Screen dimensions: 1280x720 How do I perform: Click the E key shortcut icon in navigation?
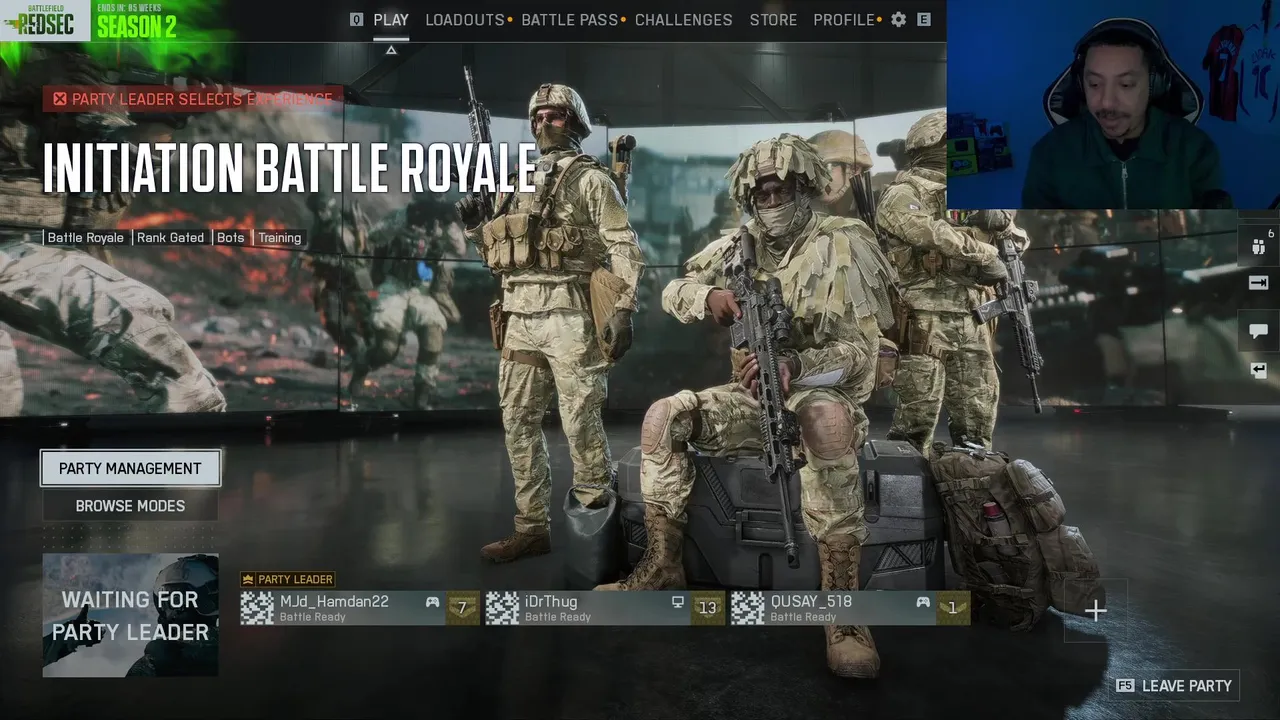(x=924, y=19)
